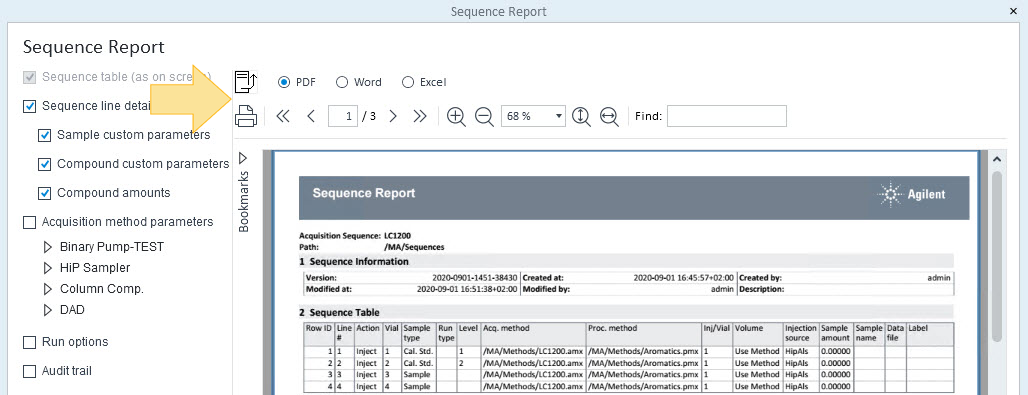The width and height of the screenshot is (1028, 395).
Task: Click the Find text field
Action: pyautogui.click(x=726, y=116)
